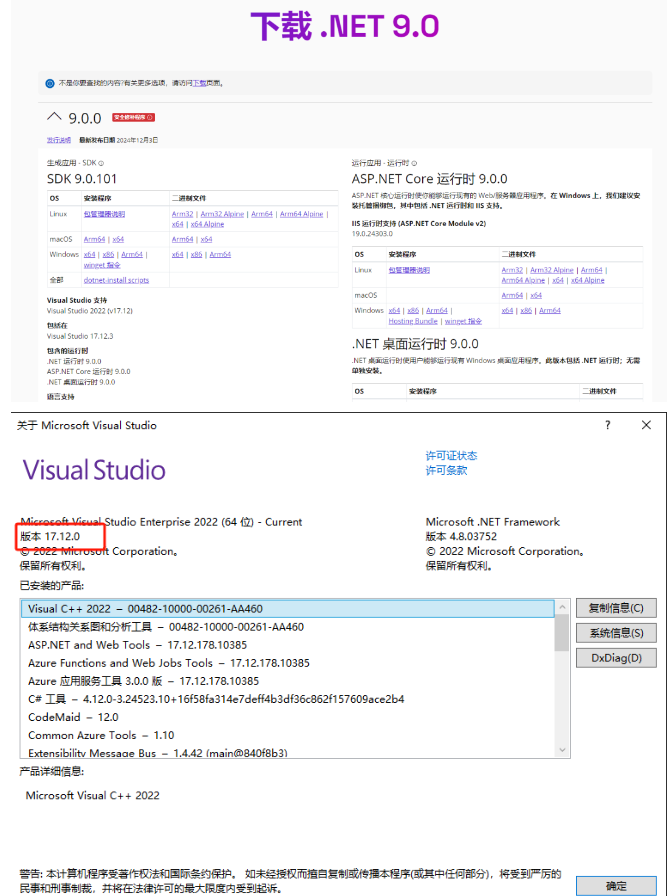Viewport: 671px width, 896px height.
Task: Open 许可证状态 in the About dialog
Action: click(451, 455)
